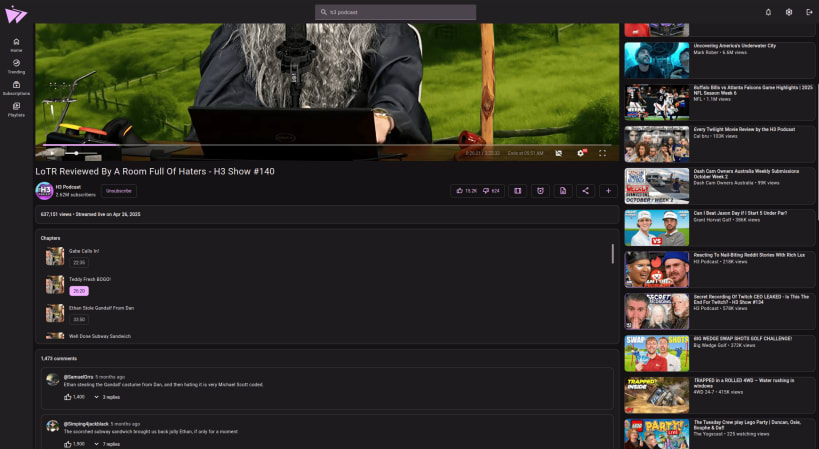Click the video title 'LoTR Reviewed By A Room Full Of Haters'

155,171
